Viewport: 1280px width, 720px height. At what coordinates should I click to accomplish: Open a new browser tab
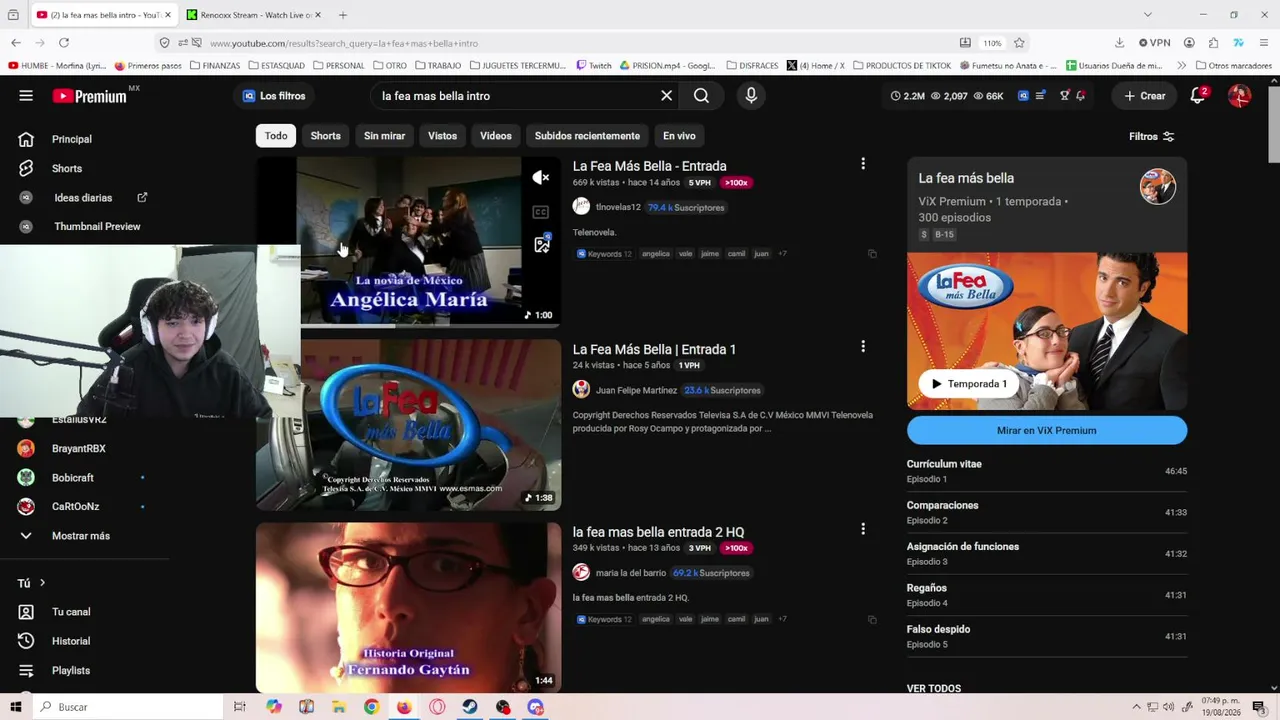tap(343, 15)
